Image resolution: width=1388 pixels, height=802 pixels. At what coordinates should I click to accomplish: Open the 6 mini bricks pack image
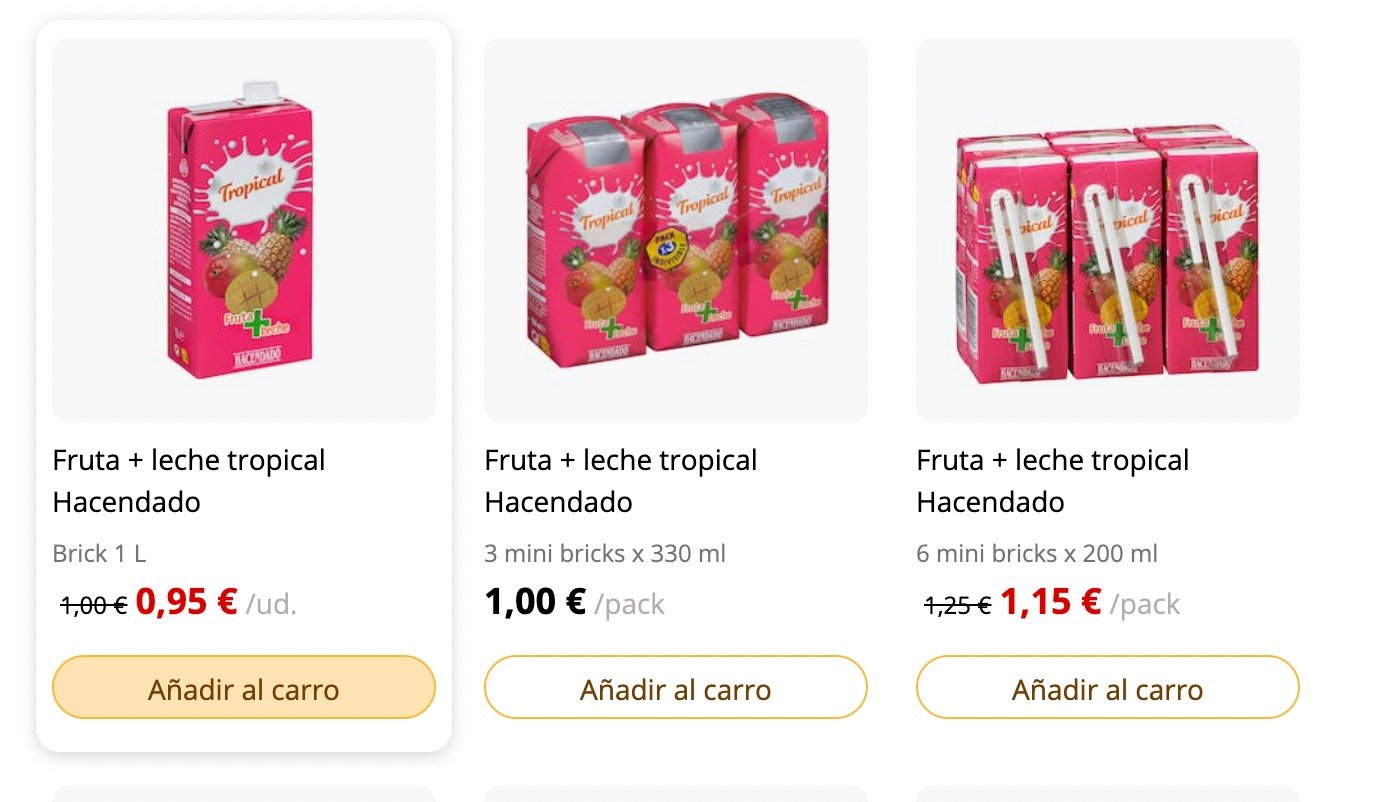coord(1108,230)
